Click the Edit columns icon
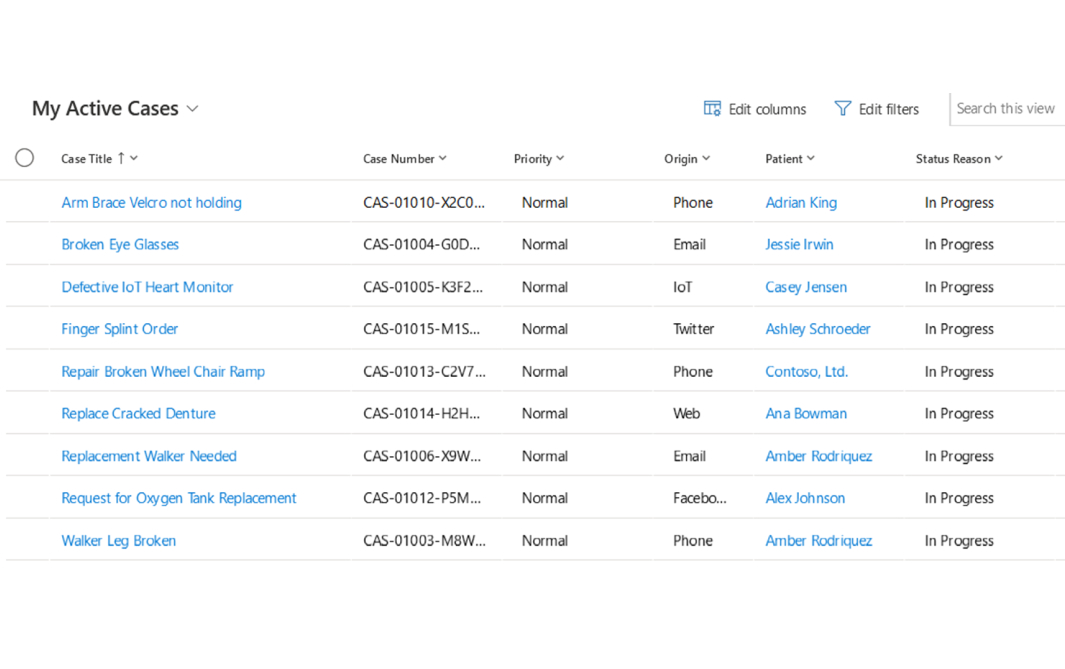Viewport: 1065px width, 669px height. pos(712,109)
